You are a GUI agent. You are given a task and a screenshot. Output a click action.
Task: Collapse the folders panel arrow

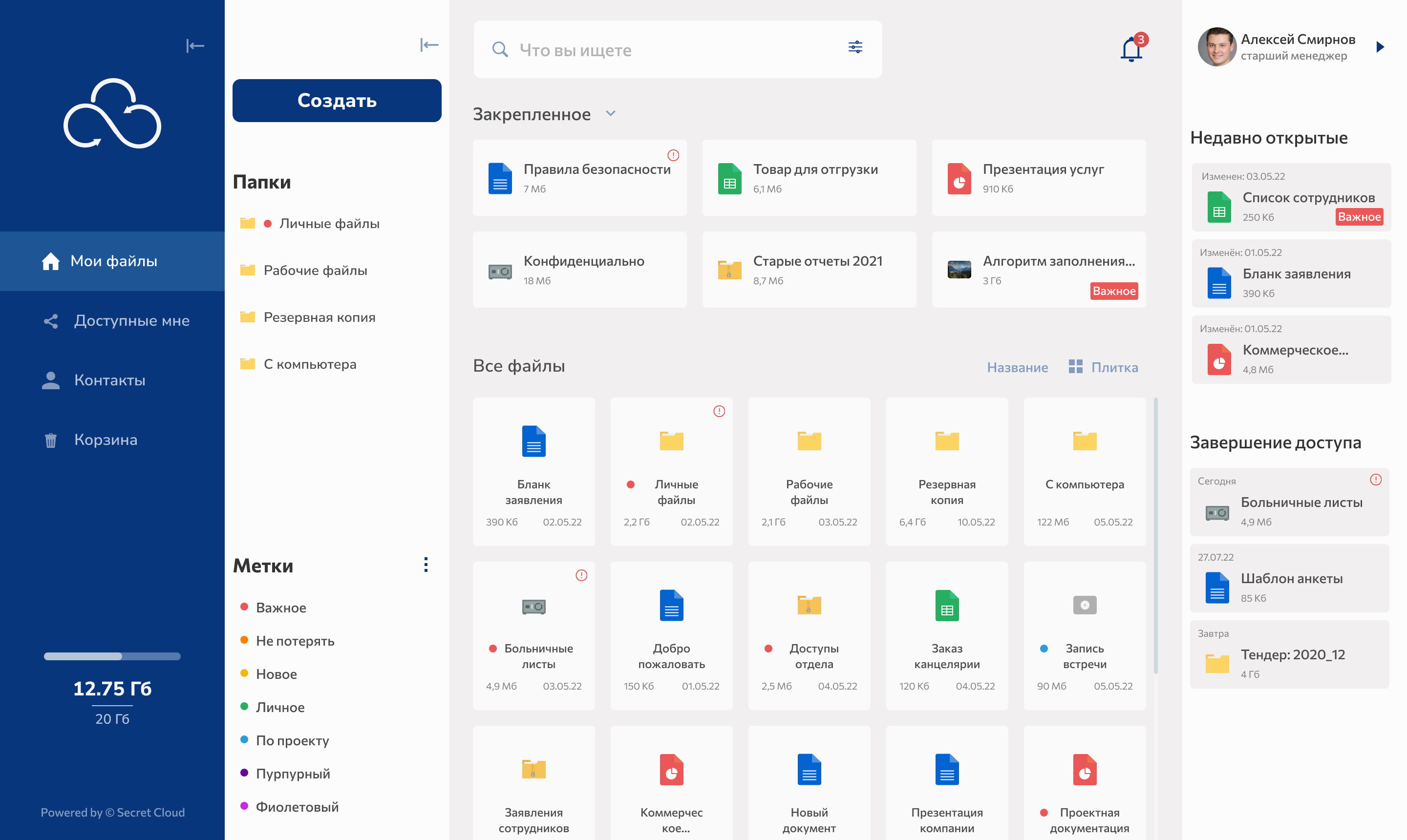tap(429, 45)
